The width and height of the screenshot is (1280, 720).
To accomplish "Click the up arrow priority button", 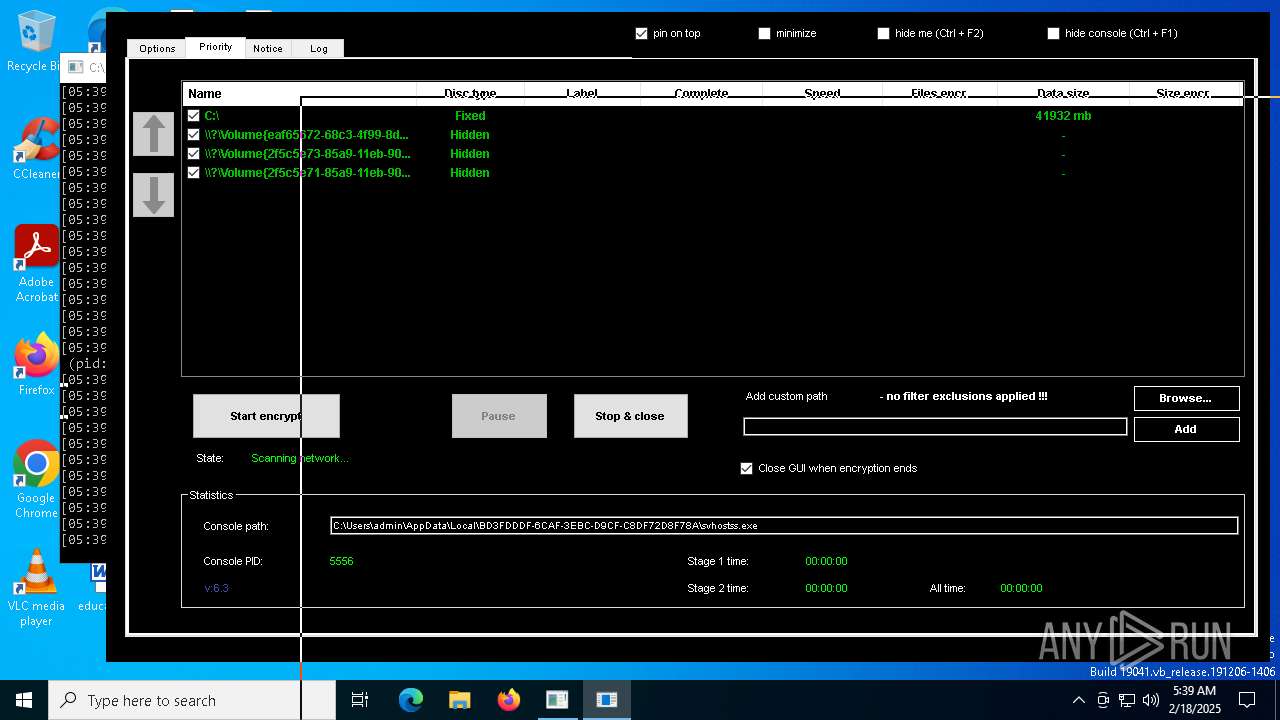I will (153, 134).
